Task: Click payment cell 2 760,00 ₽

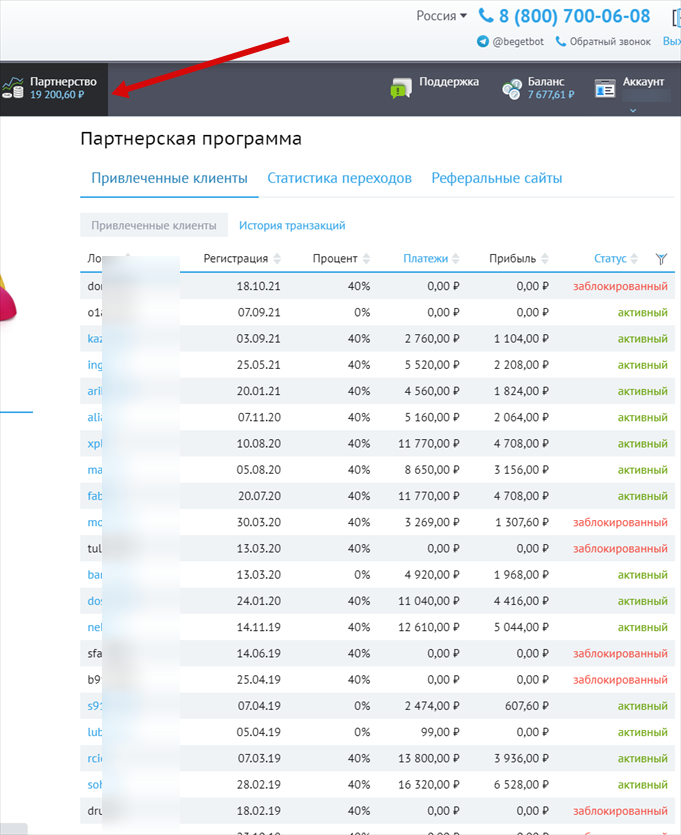Action: (x=432, y=339)
